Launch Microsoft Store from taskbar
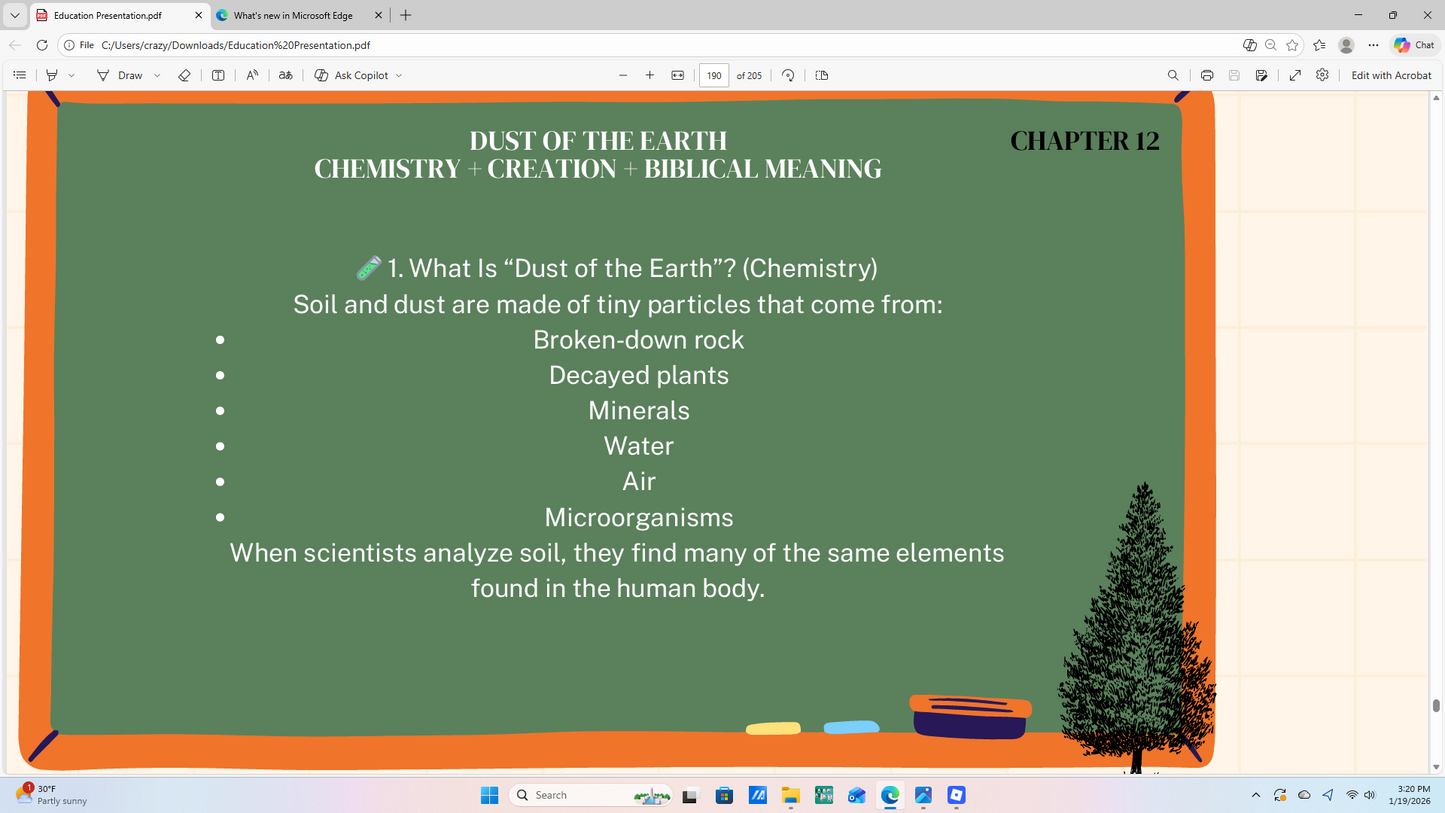The height and width of the screenshot is (813, 1445). [724, 795]
